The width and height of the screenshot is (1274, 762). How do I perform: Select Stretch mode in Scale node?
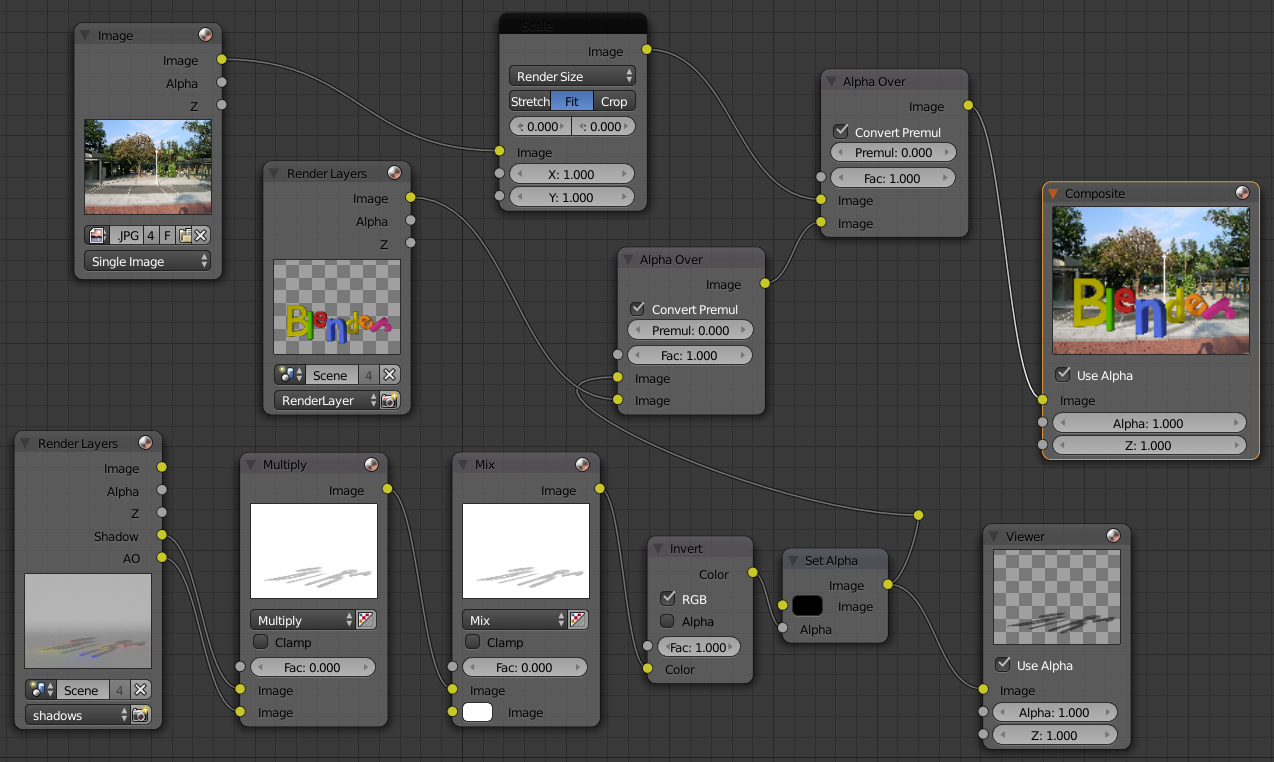point(530,101)
